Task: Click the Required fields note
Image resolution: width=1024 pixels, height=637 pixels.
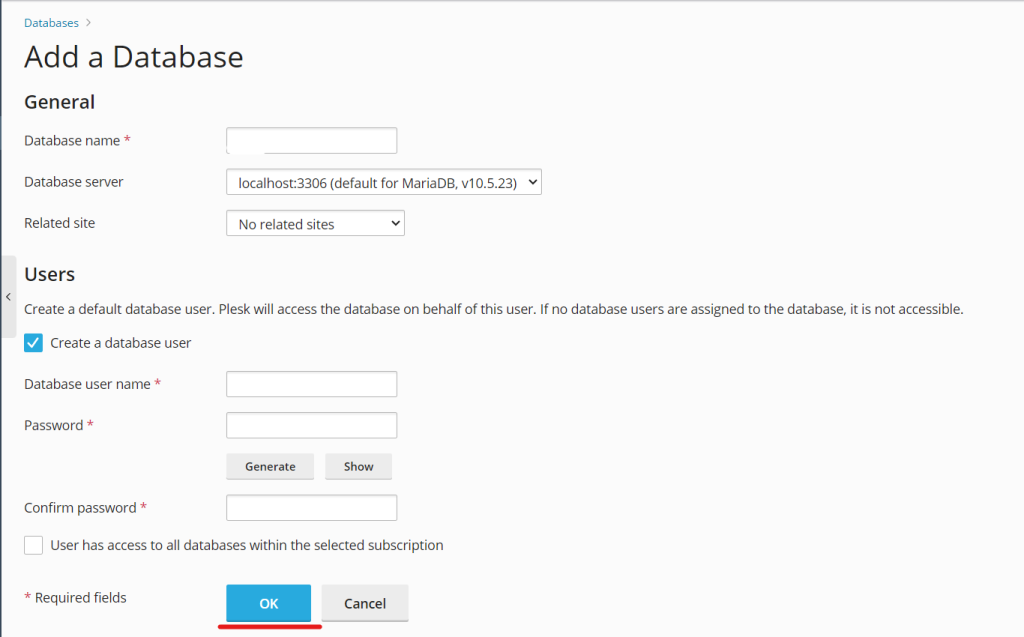Action: tap(76, 598)
